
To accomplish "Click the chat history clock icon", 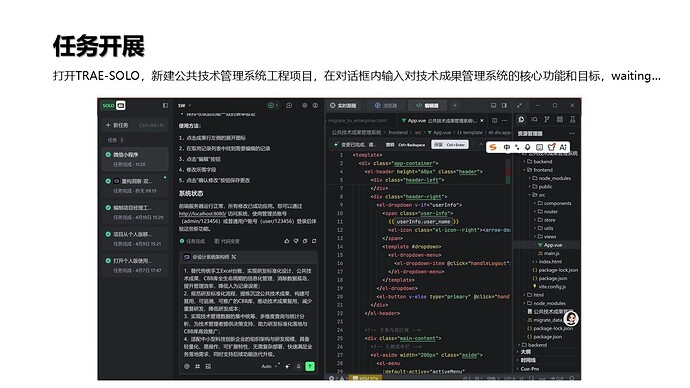I will click(289, 106).
